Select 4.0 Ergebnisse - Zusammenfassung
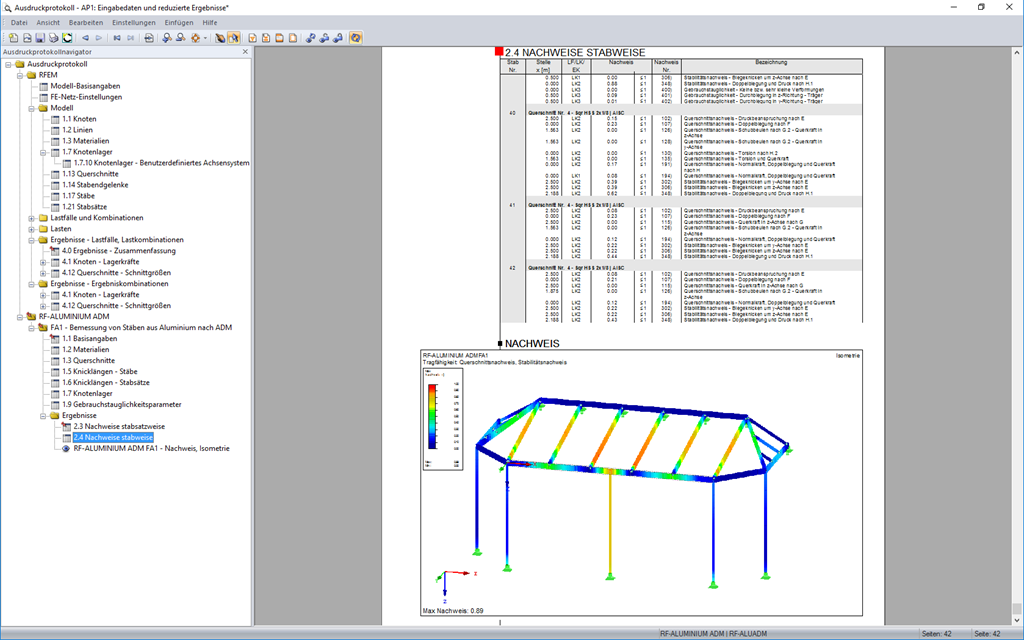Viewport: 1024px width, 640px height. click(x=119, y=251)
